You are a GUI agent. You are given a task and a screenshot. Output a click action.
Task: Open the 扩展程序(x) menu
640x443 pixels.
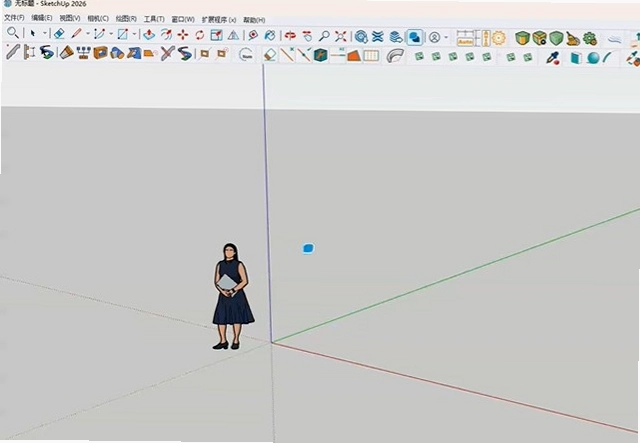click(219, 20)
